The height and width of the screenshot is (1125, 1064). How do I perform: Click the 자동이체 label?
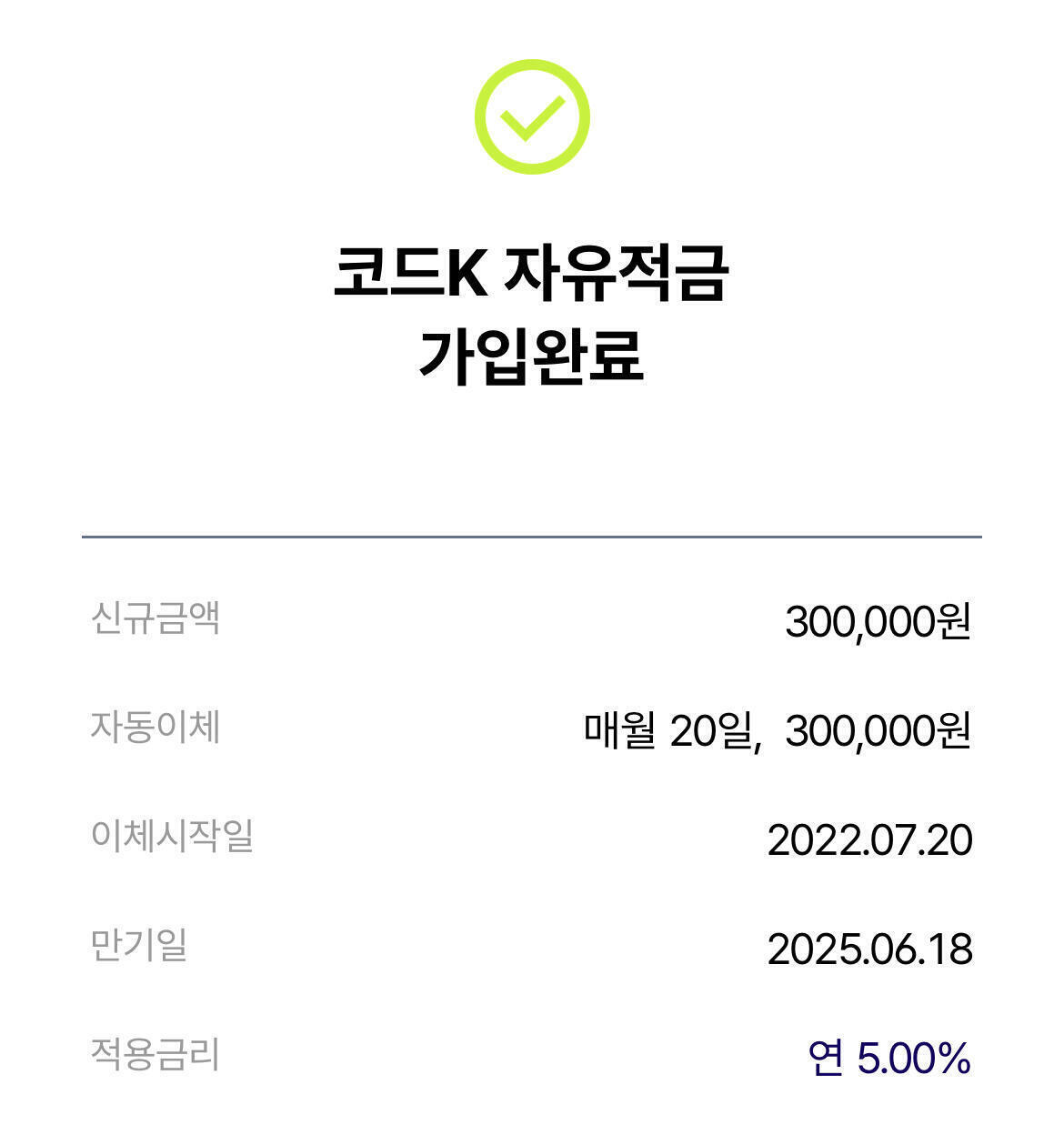point(156,728)
